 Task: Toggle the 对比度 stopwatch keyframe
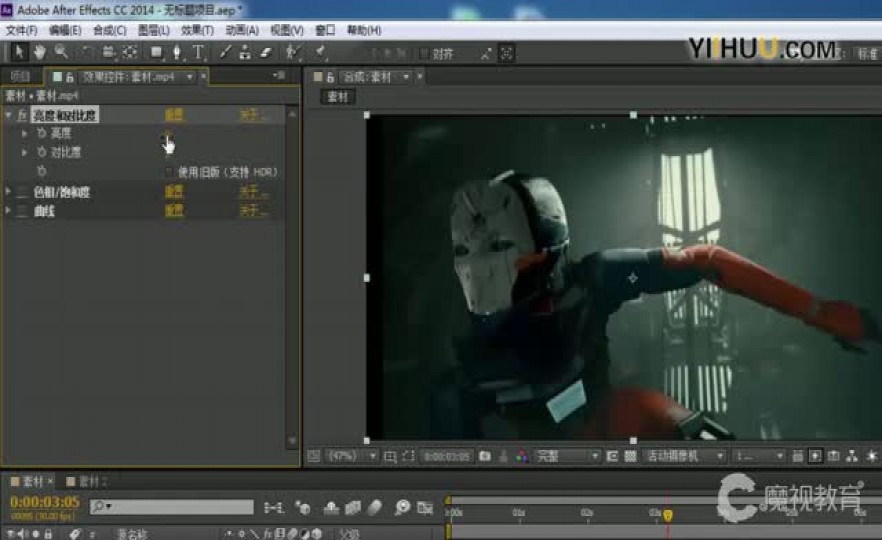[42, 152]
